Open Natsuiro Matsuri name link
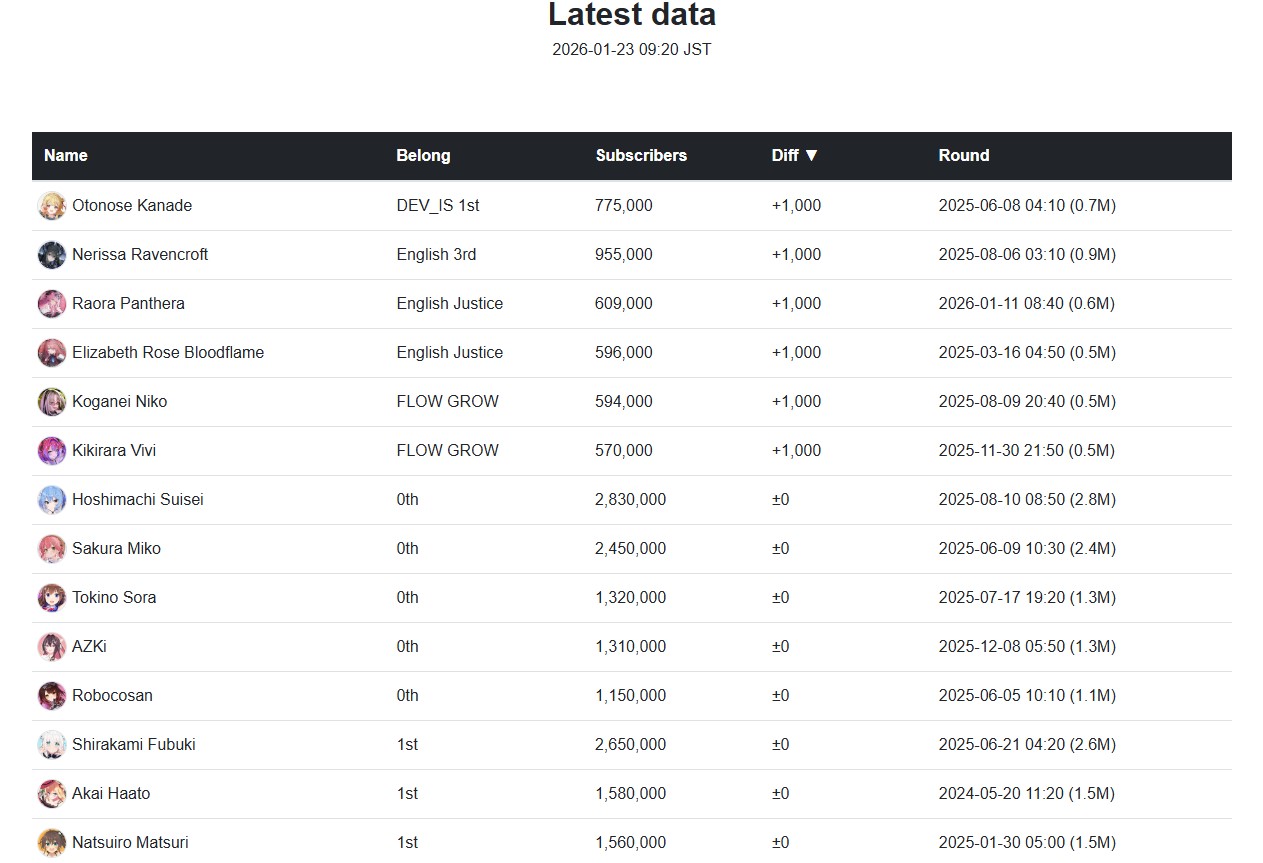This screenshot has width=1263, height=863. tap(130, 843)
